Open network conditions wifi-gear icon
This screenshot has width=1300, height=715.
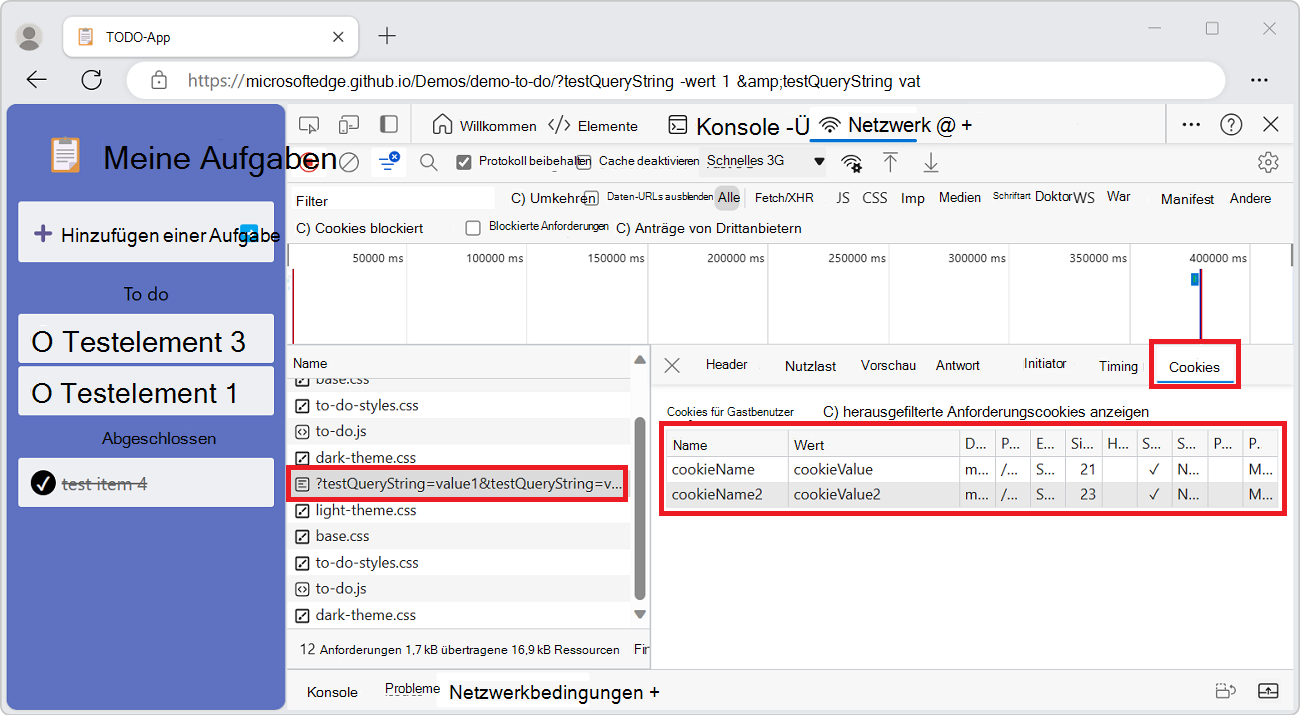[851, 163]
